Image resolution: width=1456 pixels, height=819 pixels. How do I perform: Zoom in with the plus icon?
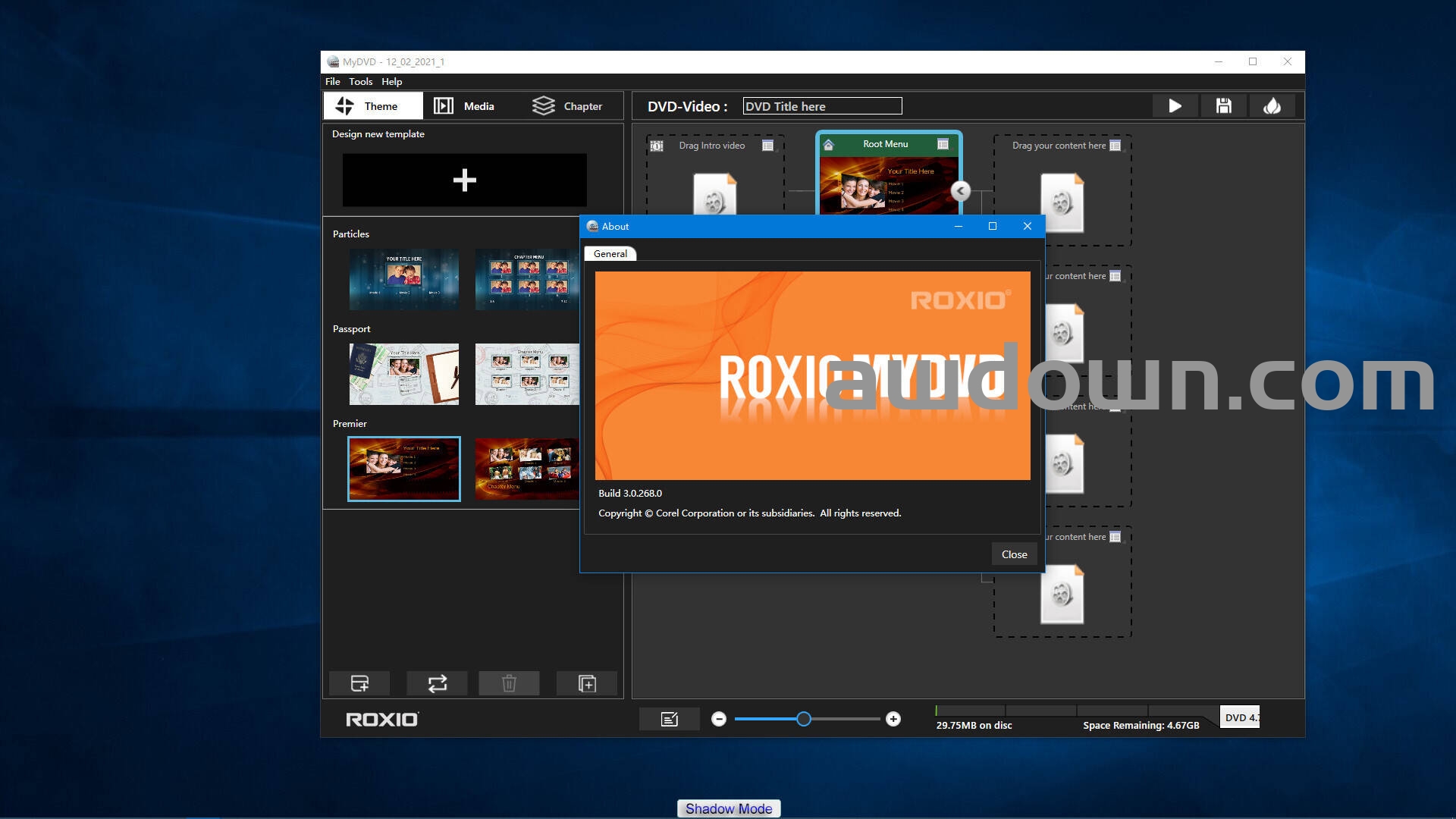click(x=893, y=719)
